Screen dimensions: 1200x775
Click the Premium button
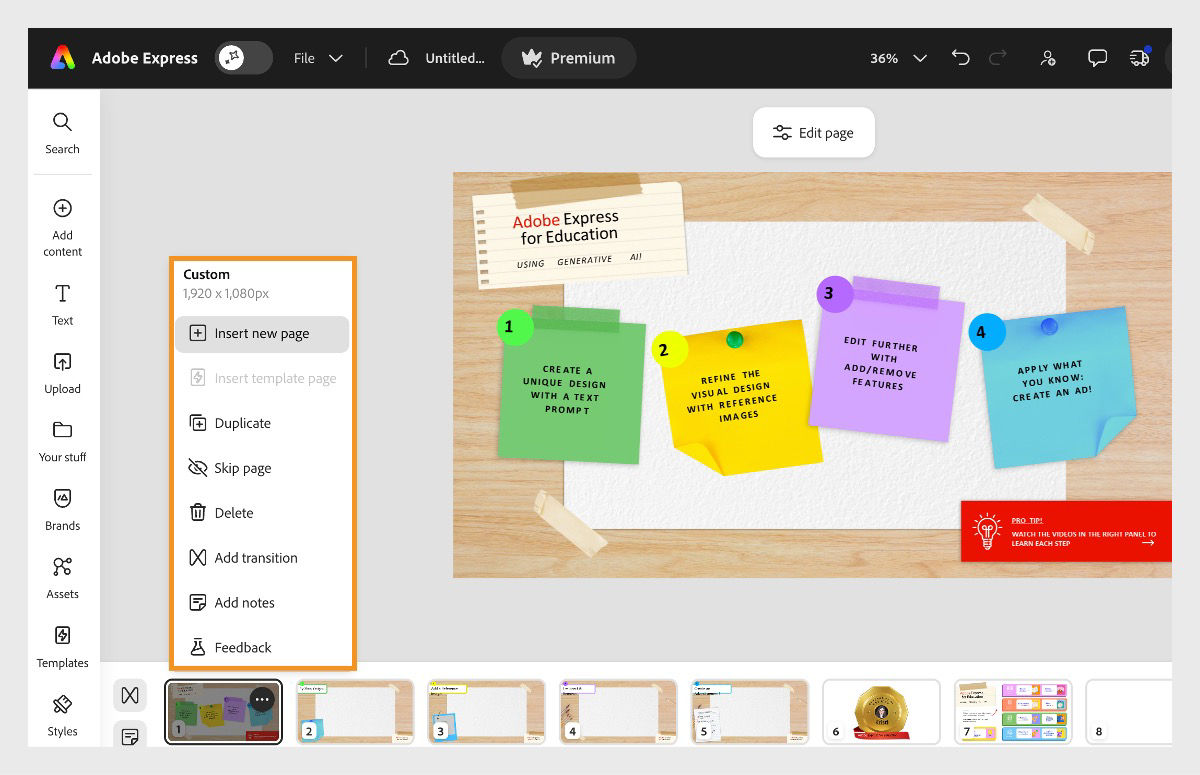coord(568,58)
